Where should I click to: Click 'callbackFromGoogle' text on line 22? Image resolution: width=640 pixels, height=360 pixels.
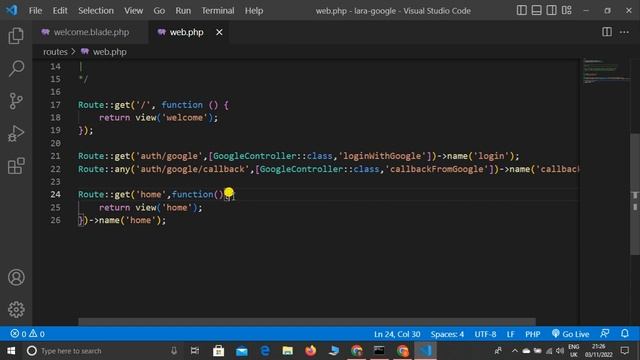[x=437, y=169]
